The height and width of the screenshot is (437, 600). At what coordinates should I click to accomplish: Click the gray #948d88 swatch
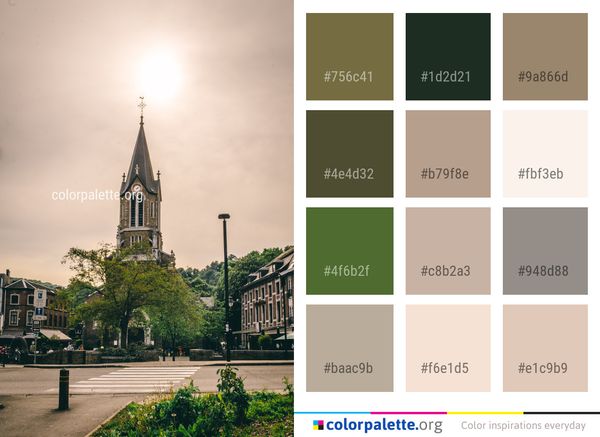(545, 251)
